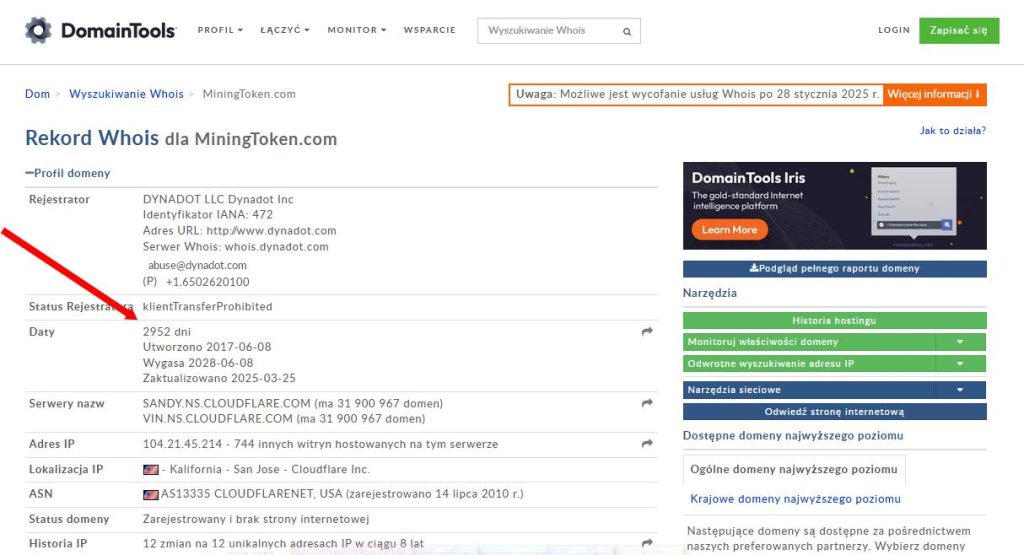Click the Narzędzia sieciowe button
Screen dimensions: 1024x555
point(809,390)
